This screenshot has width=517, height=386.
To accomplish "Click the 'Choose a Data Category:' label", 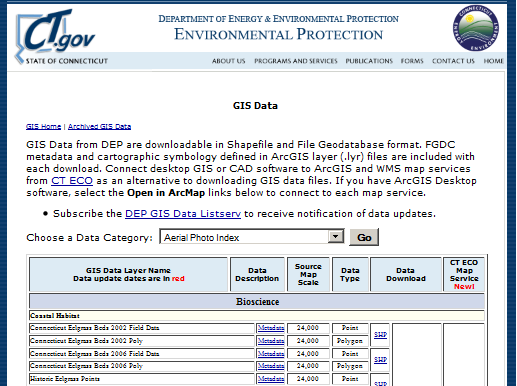I will (89, 238).
